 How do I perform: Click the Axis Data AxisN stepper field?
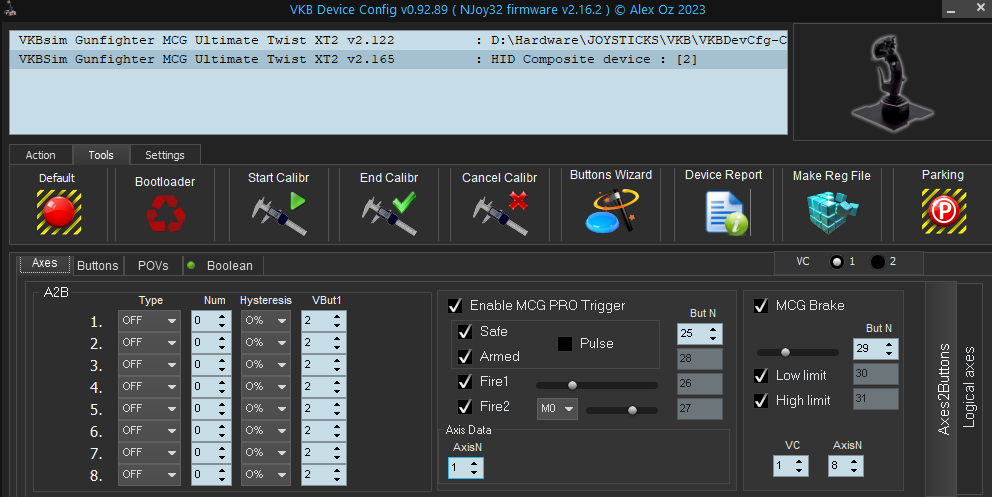466,468
